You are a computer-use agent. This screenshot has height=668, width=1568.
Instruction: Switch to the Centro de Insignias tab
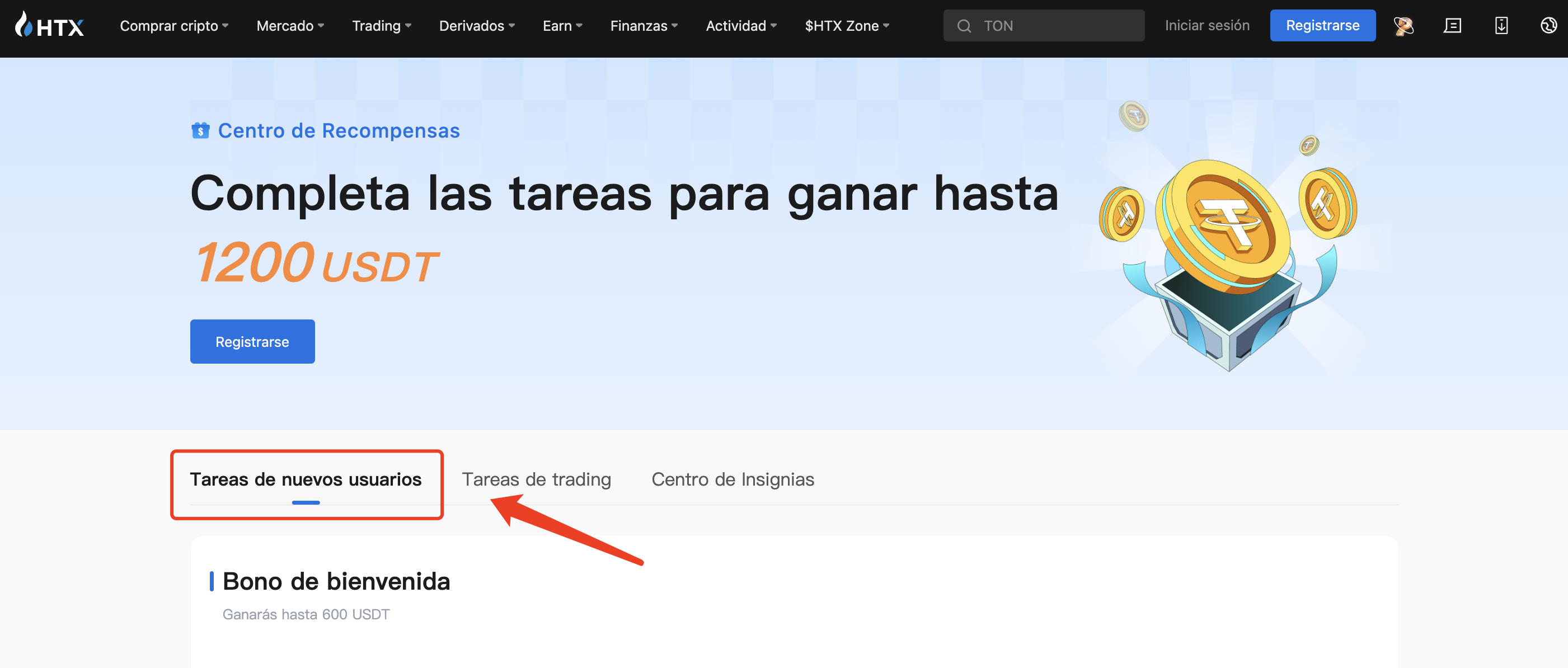733,479
